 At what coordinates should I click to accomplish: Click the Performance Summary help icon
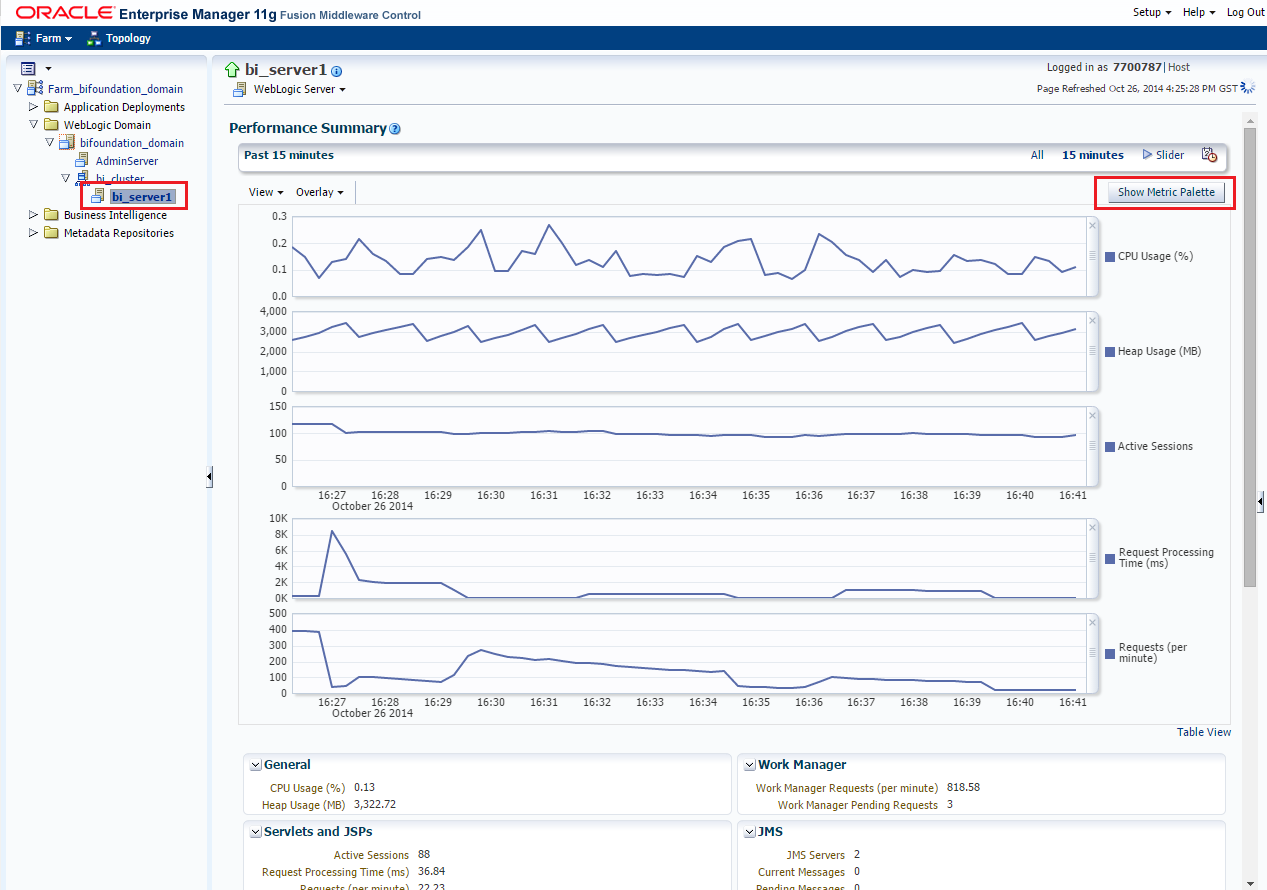tap(395, 129)
